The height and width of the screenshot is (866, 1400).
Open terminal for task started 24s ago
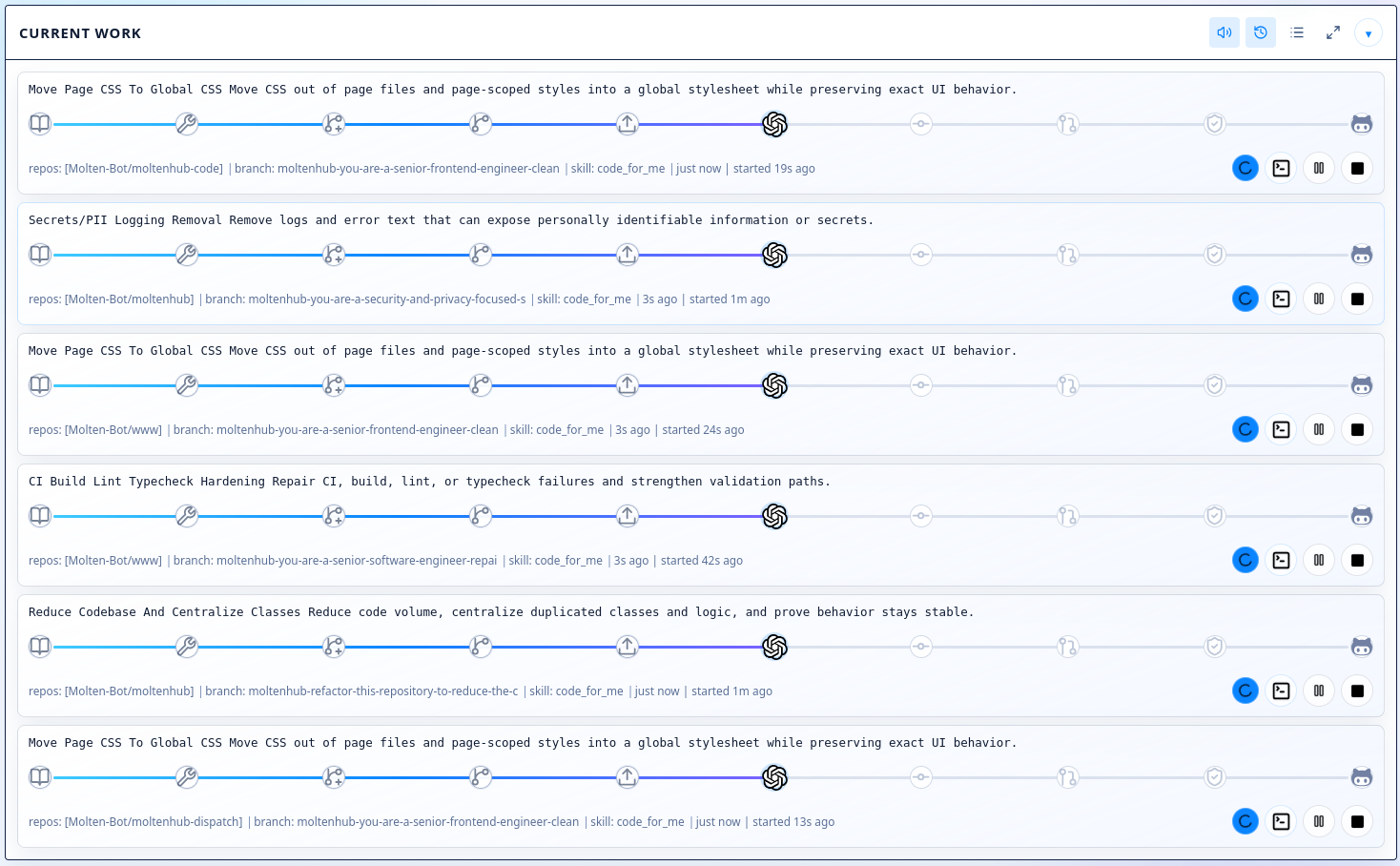1282,429
